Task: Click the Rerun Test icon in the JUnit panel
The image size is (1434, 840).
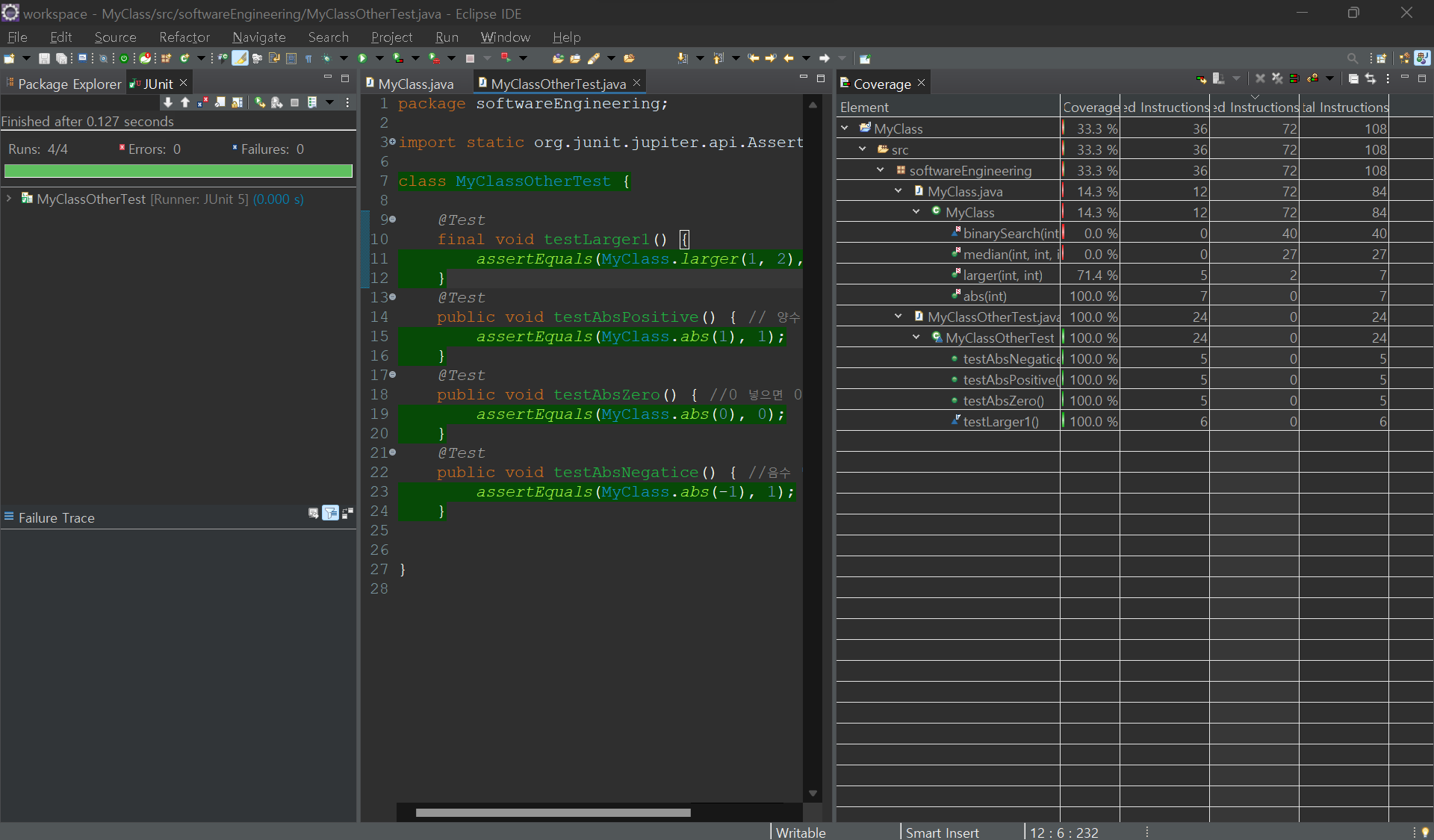Action: click(259, 102)
